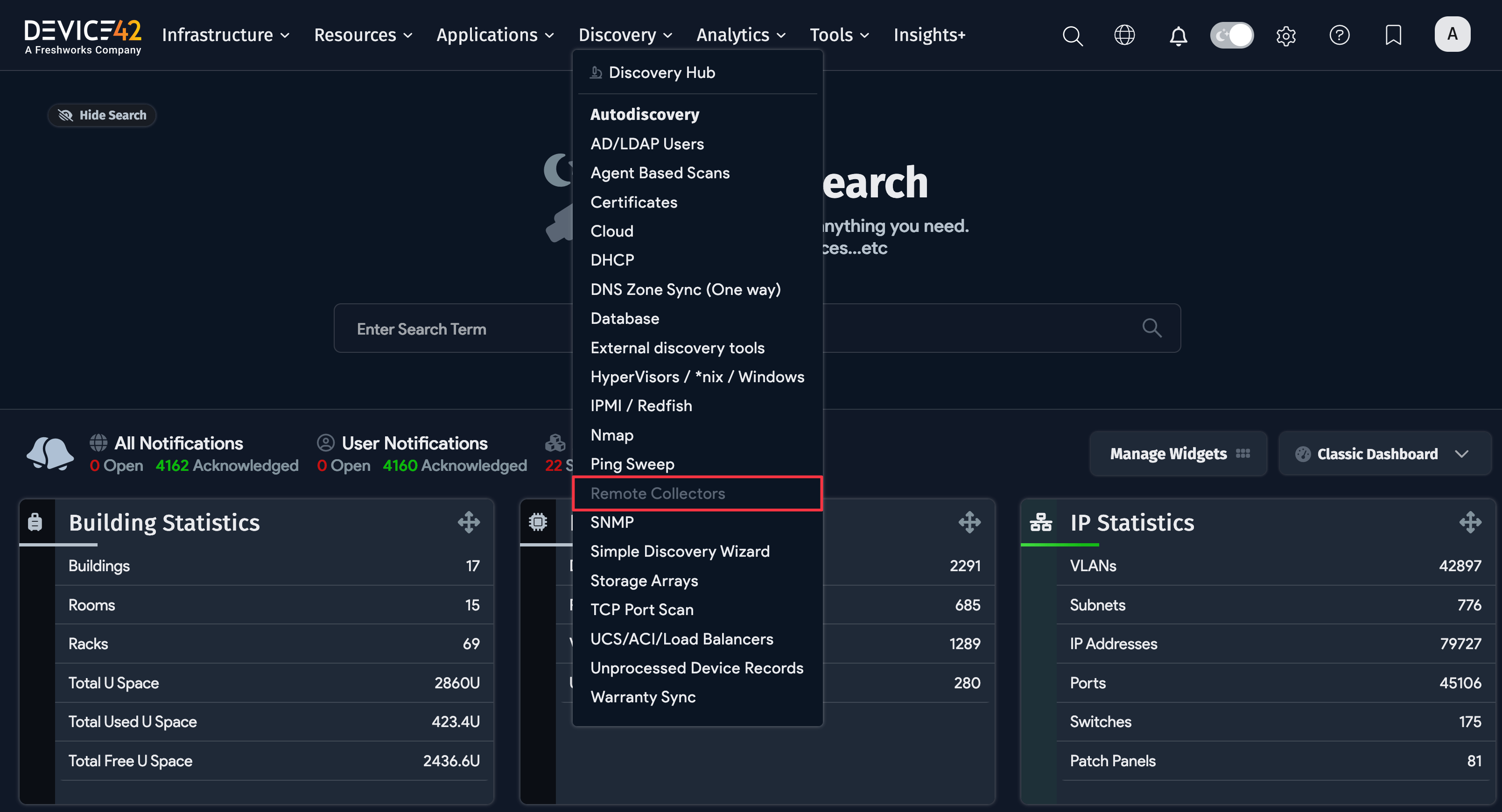Viewport: 1502px width, 812px height.
Task: Select Remote Collectors from the Discovery menu
Action: pos(658,493)
